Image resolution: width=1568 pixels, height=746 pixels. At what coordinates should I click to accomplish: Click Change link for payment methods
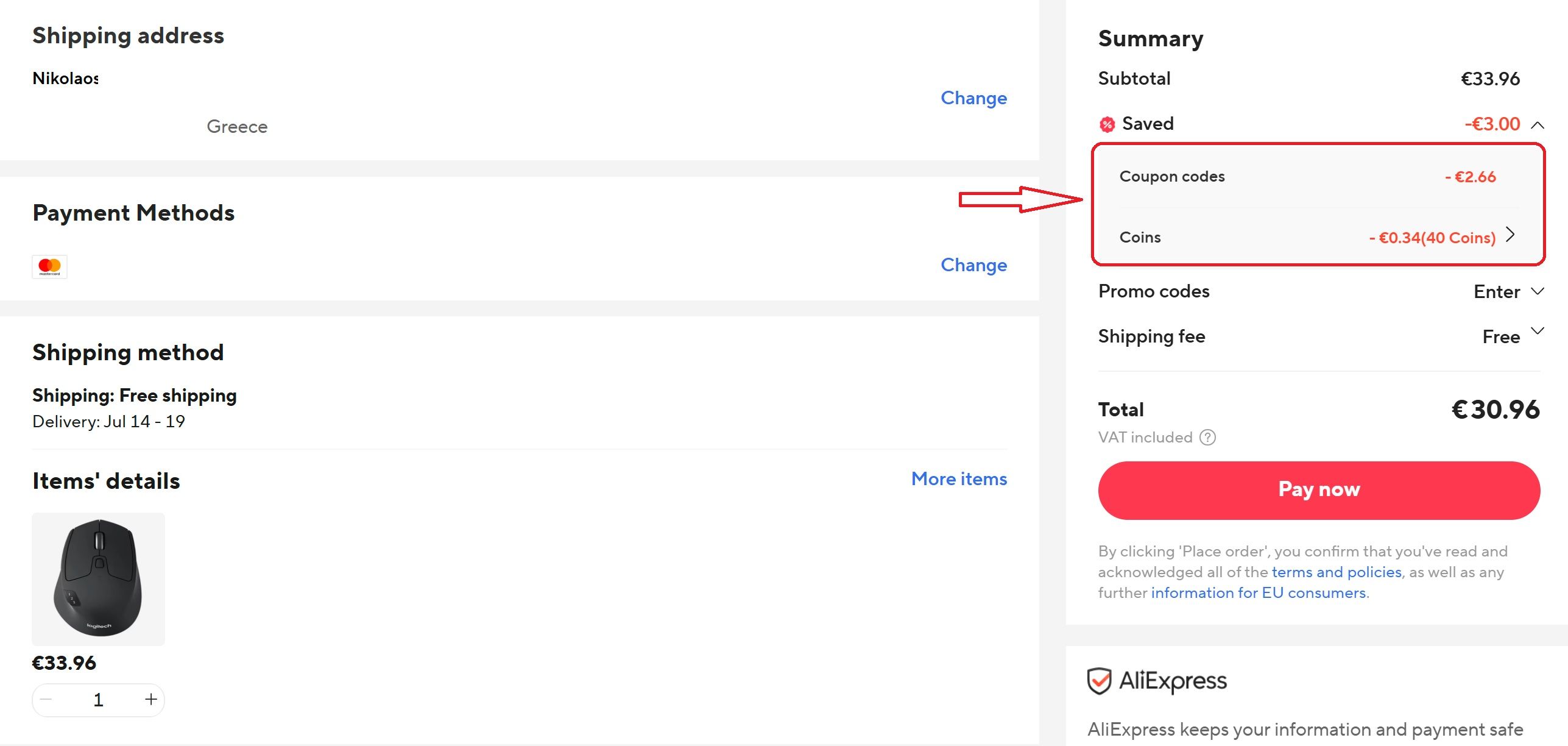pyautogui.click(x=973, y=265)
